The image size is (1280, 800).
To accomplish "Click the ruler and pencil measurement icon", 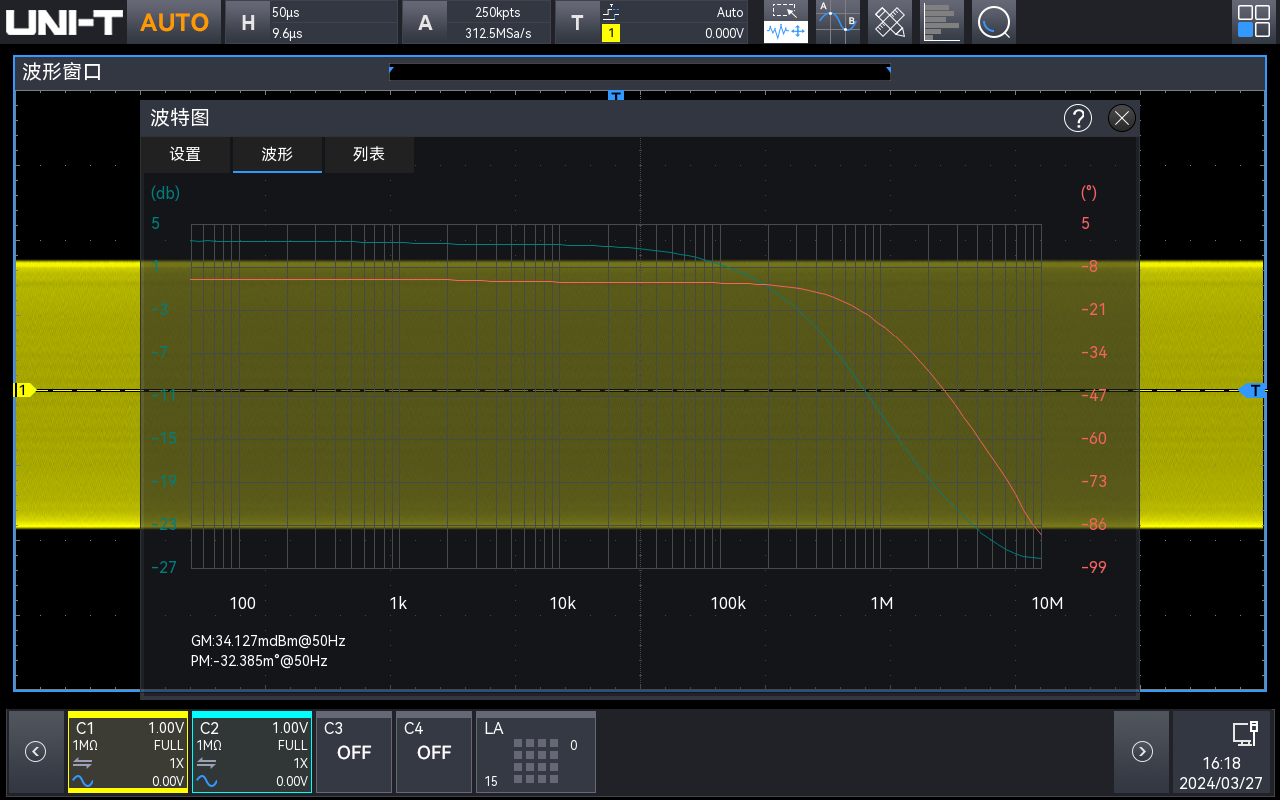I will [889, 22].
